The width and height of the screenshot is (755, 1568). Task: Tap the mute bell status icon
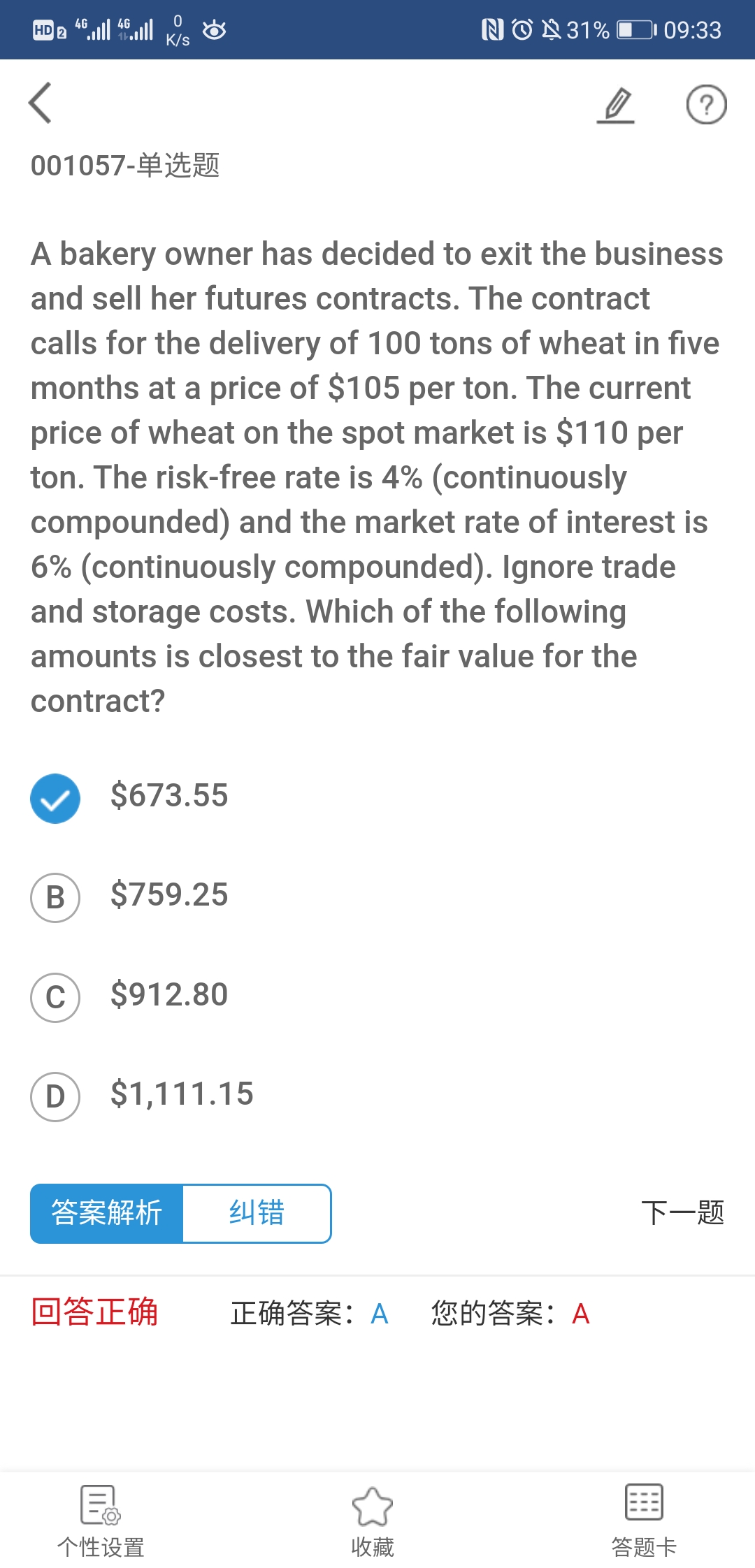[x=552, y=29]
